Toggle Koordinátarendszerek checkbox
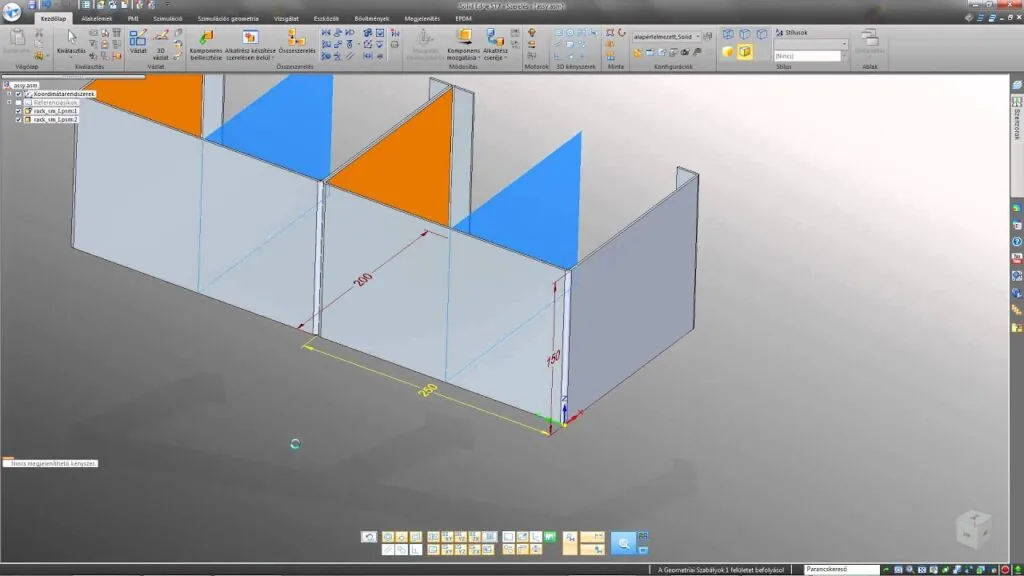 coord(19,94)
